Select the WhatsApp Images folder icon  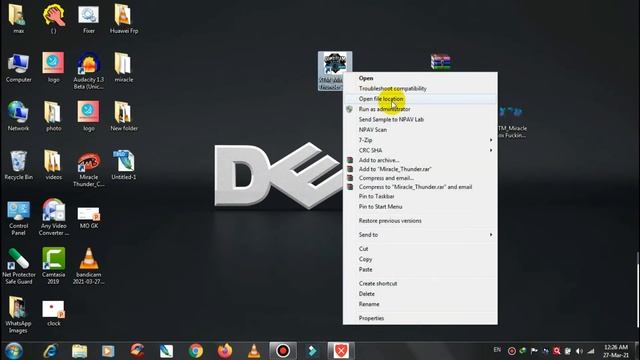click(18, 315)
